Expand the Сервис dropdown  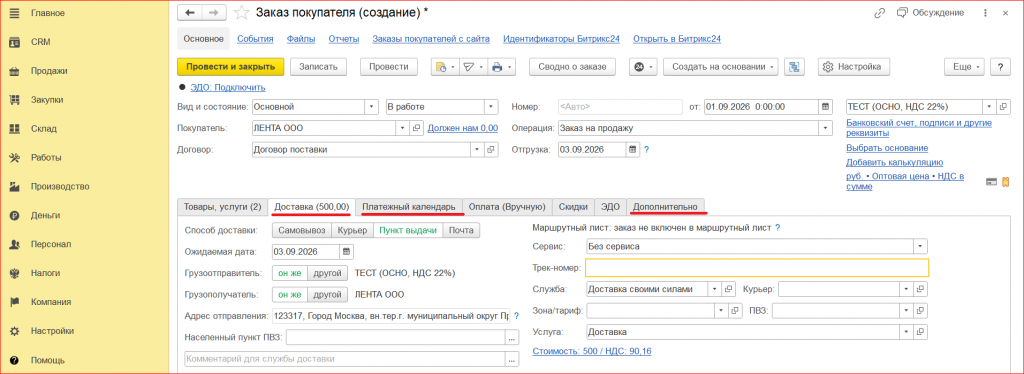pyautogui.click(x=921, y=246)
